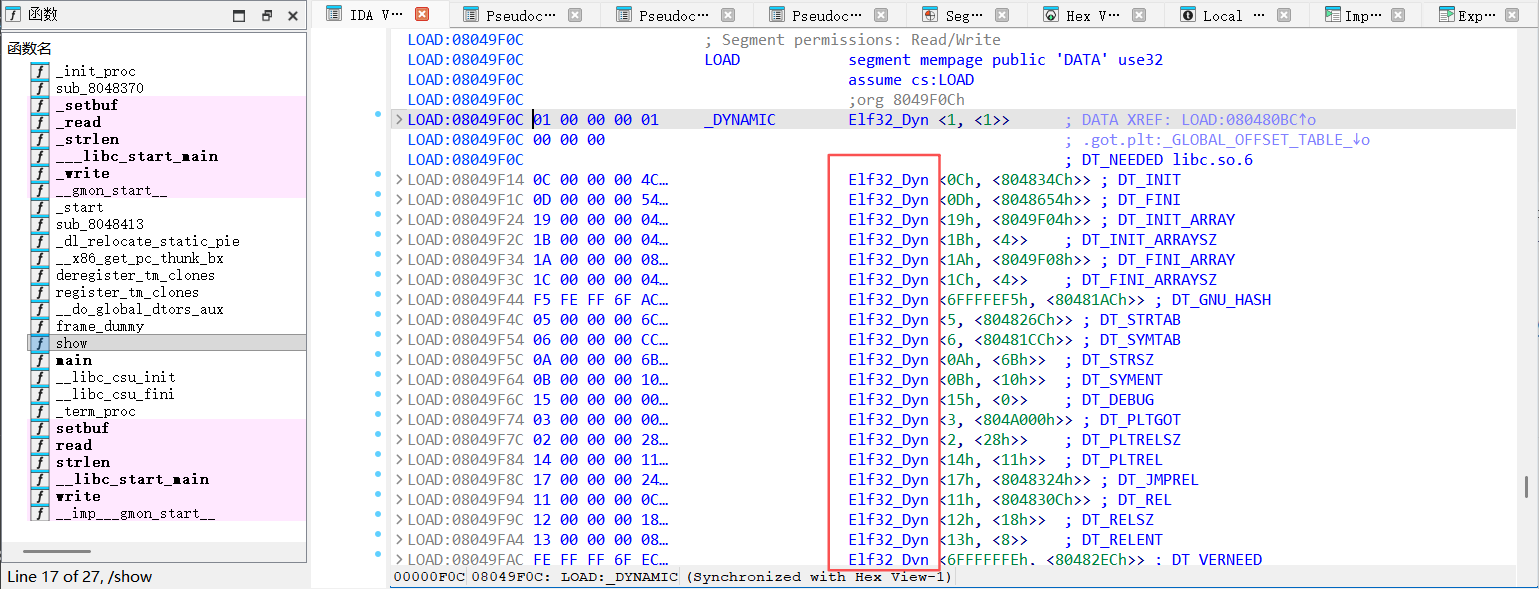Select _dl_relocate_static_pie function
1539x589 pixels.
(x=166, y=241)
